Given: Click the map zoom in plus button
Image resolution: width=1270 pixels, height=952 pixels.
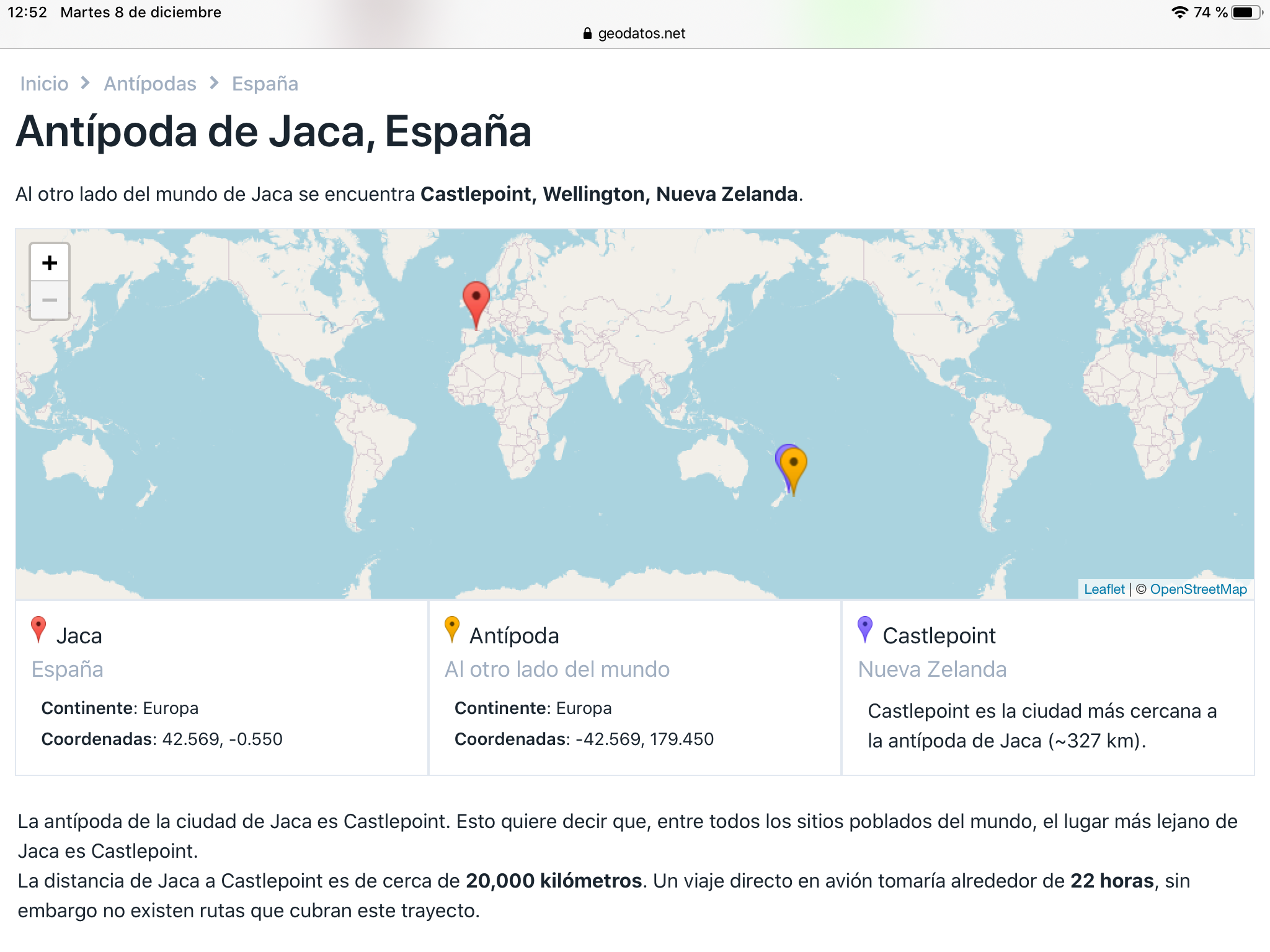Looking at the screenshot, I should [50, 263].
